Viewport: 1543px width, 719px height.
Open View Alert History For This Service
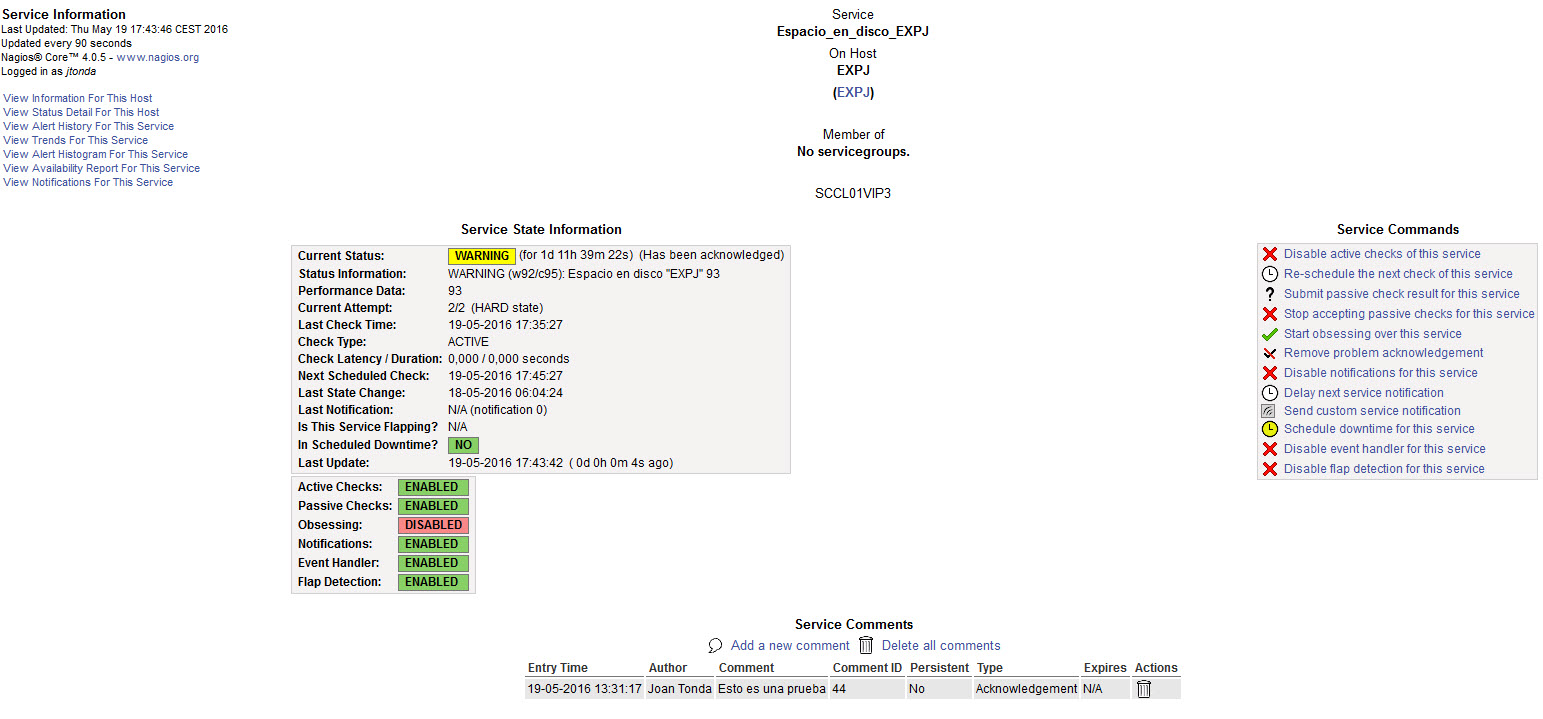88,126
